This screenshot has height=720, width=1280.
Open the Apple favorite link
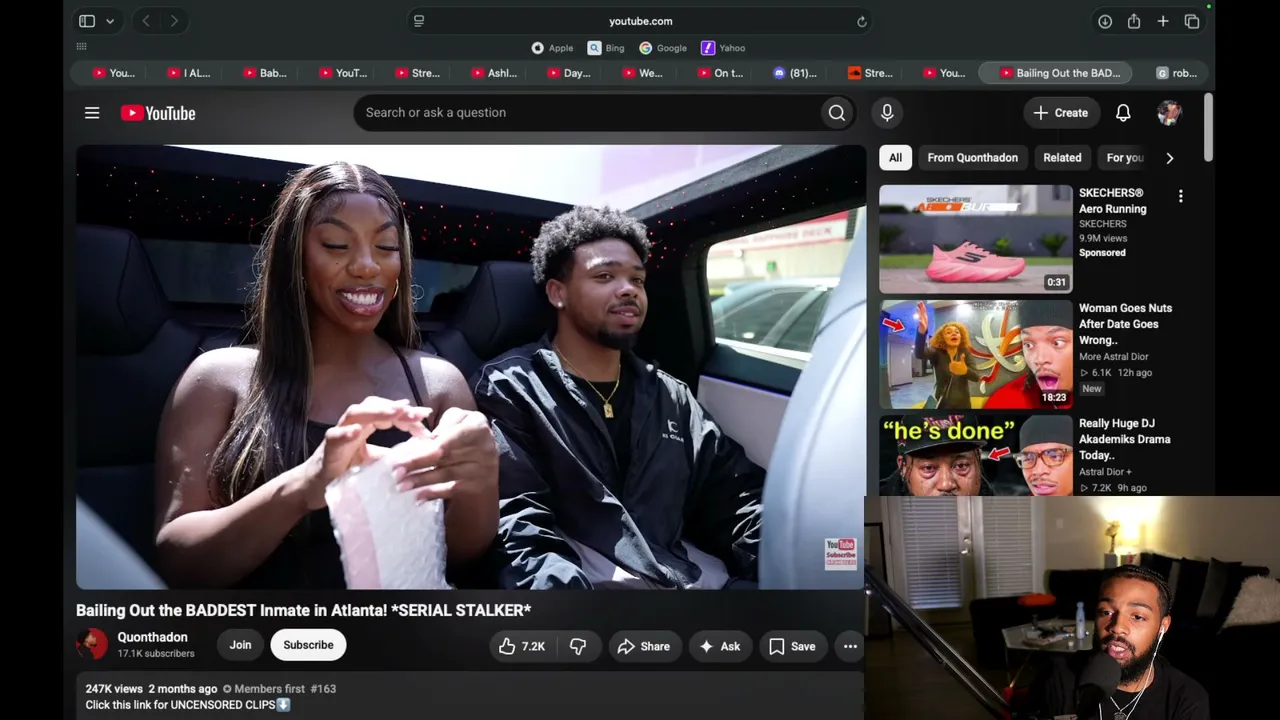point(553,48)
